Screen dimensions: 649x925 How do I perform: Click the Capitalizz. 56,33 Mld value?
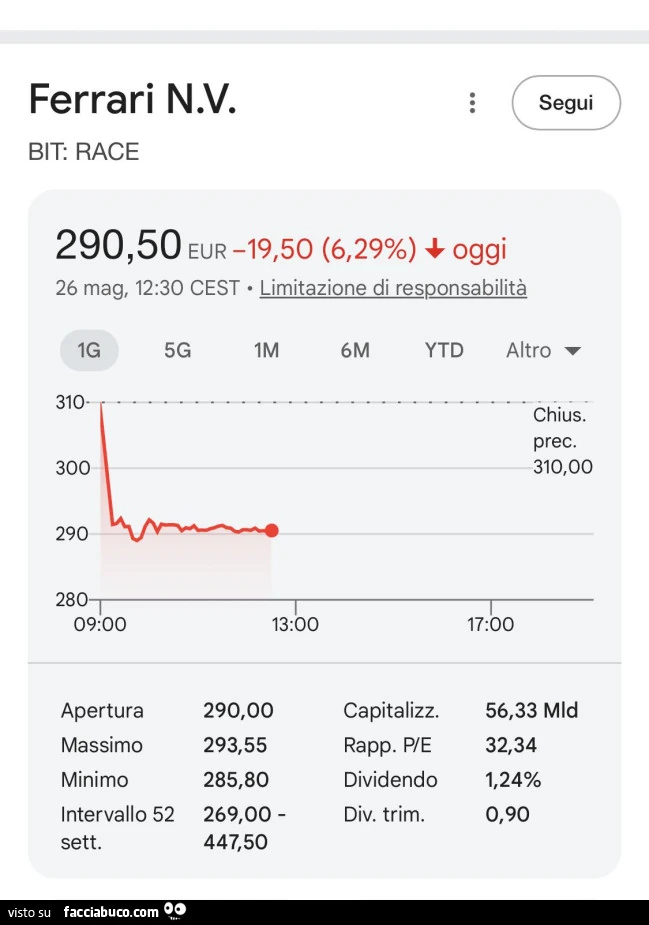532,710
